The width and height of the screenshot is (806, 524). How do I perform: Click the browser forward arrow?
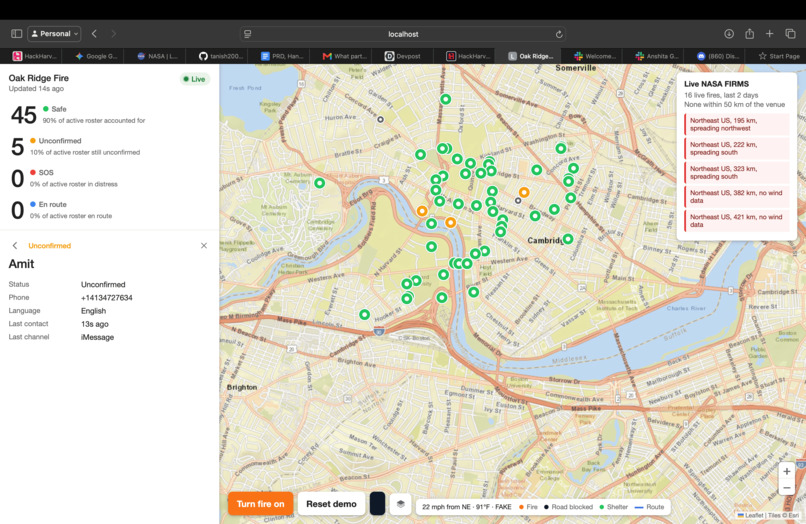(114, 33)
